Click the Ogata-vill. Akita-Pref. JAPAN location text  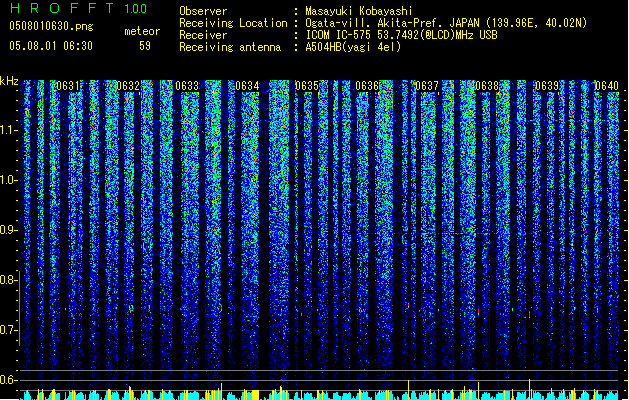point(446,23)
